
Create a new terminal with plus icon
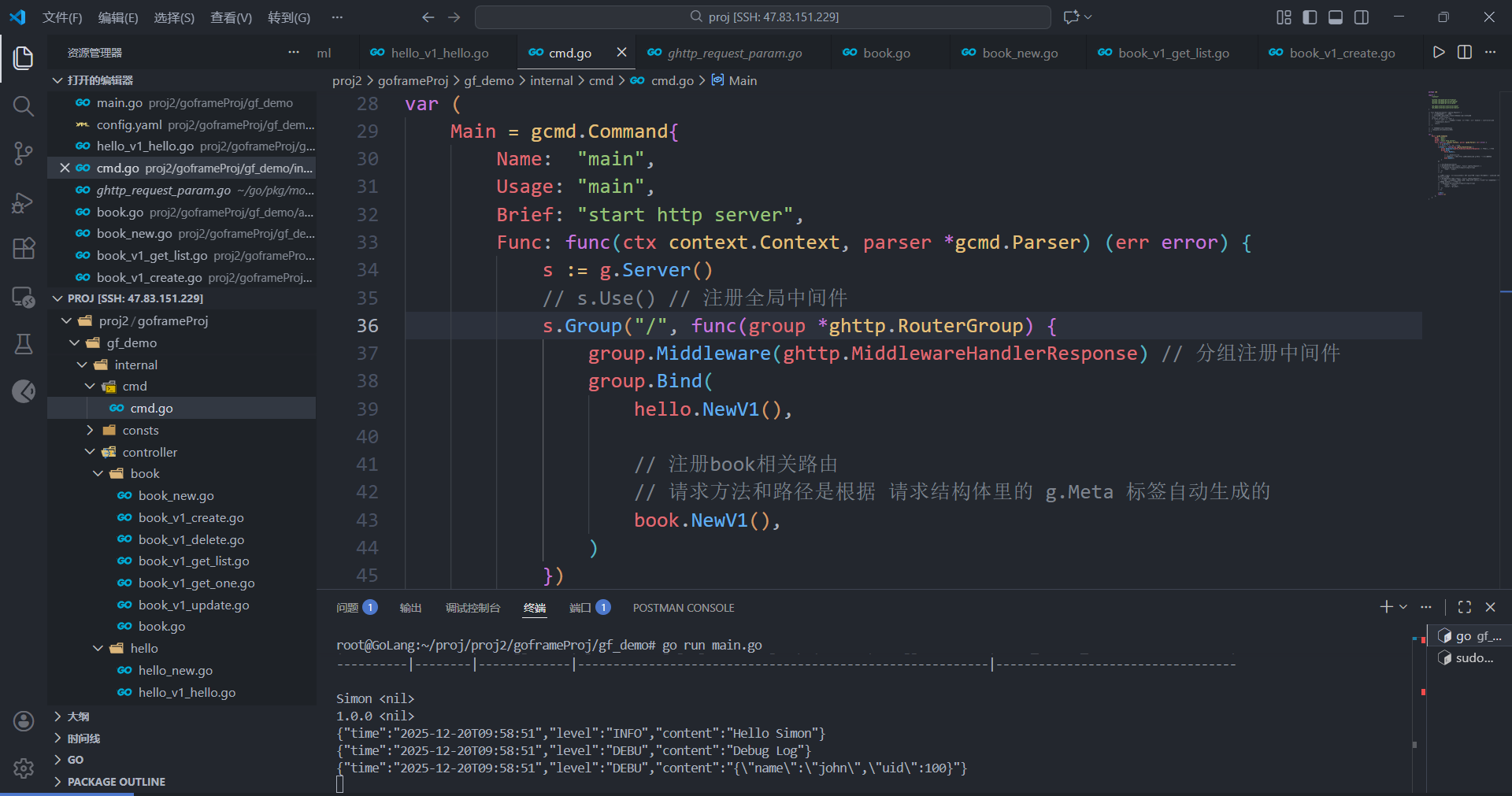pos(1386,607)
